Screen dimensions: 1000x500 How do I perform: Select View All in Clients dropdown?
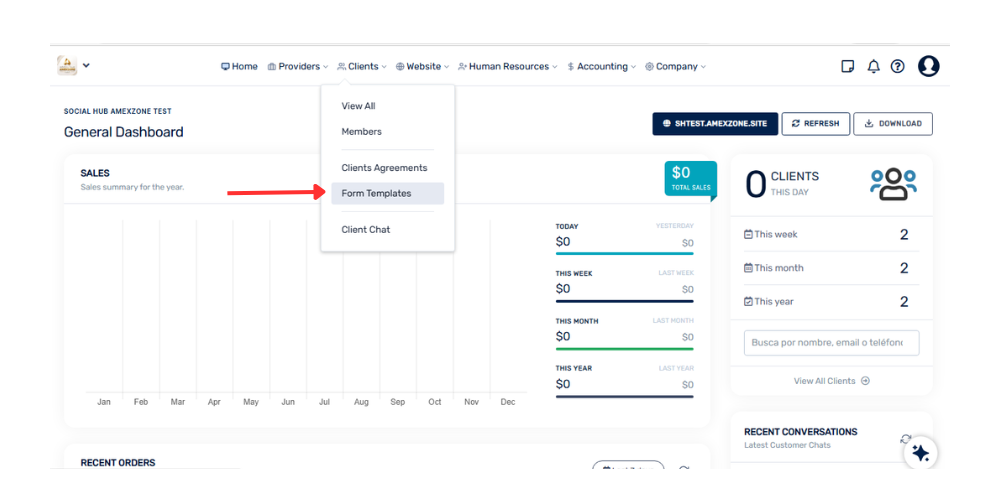[358, 106]
